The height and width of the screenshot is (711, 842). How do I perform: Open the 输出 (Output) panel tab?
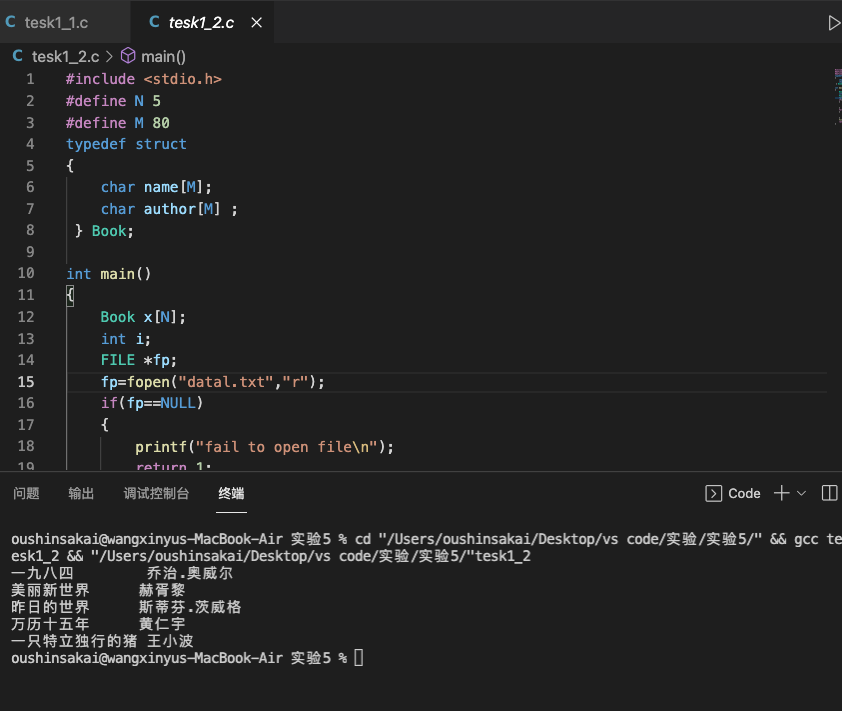click(81, 493)
